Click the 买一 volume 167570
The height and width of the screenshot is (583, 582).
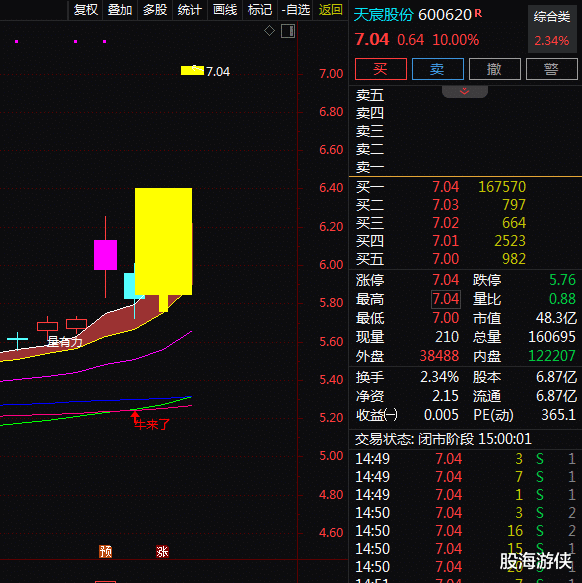pos(502,187)
